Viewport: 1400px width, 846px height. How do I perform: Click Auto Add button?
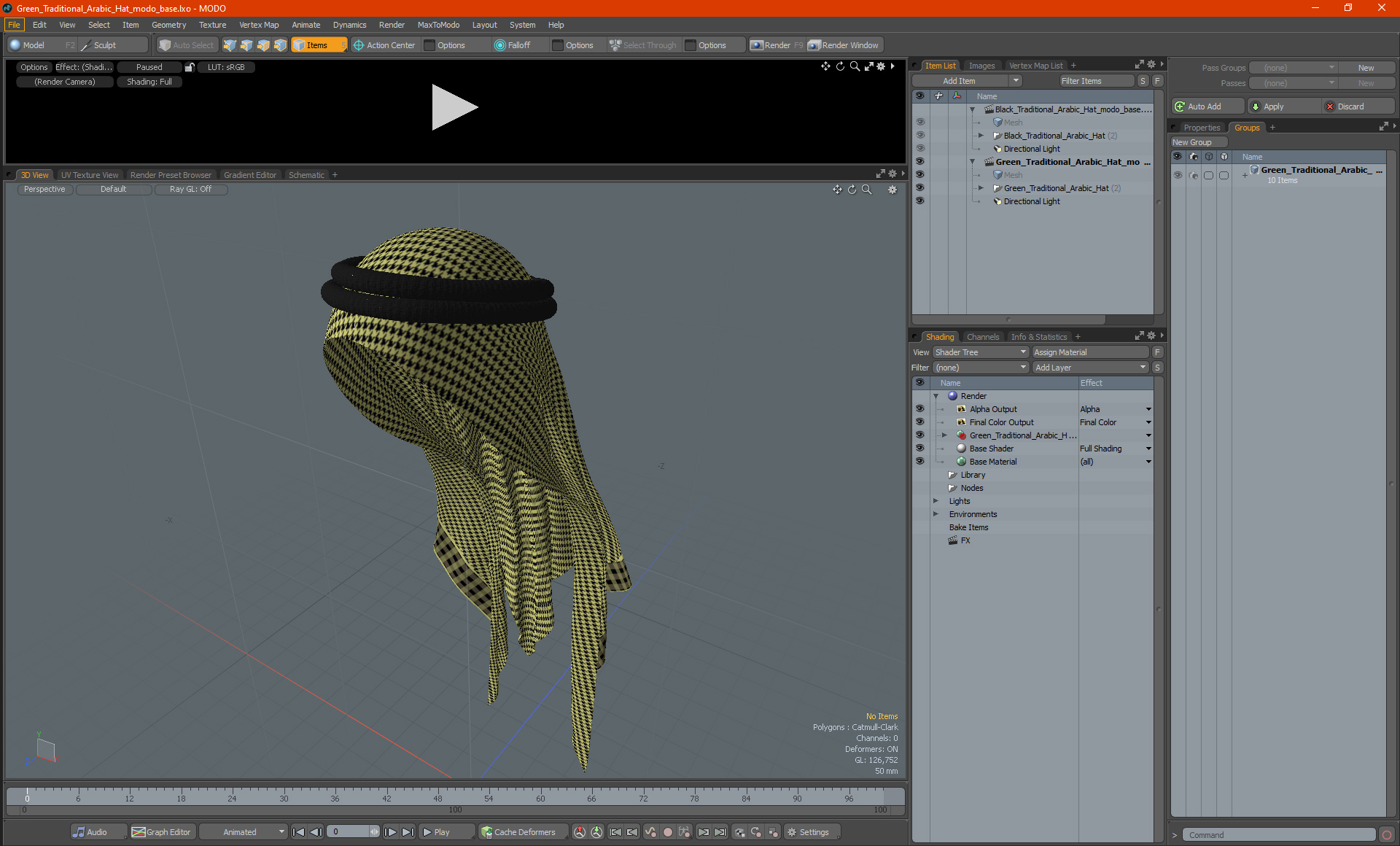click(1208, 106)
